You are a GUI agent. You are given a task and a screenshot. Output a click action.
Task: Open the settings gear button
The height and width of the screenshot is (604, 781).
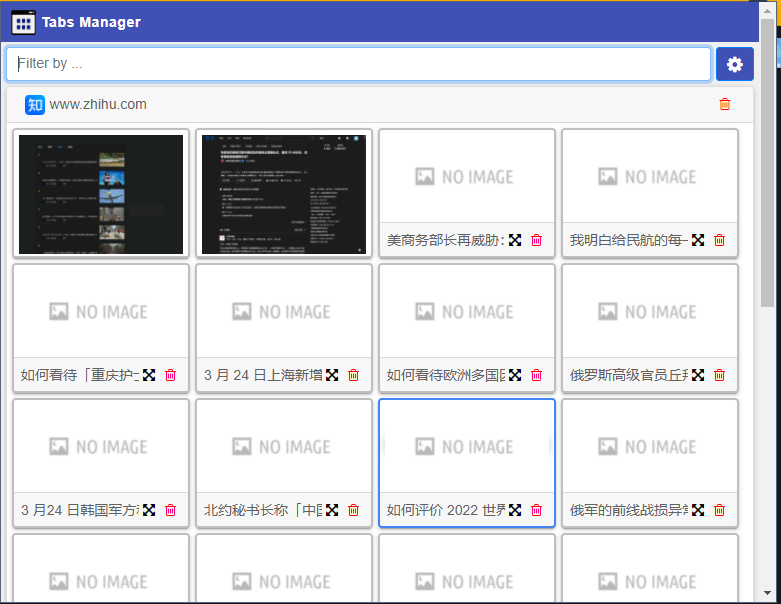pos(735,64)
